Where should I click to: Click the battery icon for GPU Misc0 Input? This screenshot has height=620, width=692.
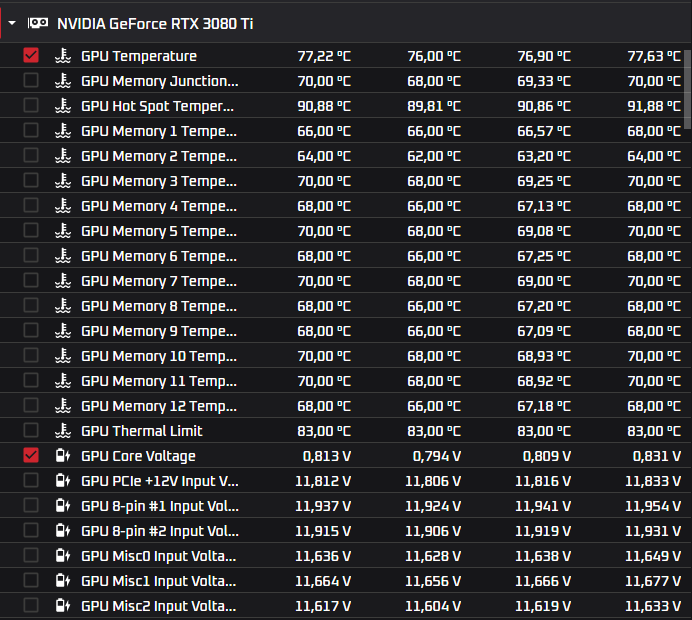[x=63, y=556]
